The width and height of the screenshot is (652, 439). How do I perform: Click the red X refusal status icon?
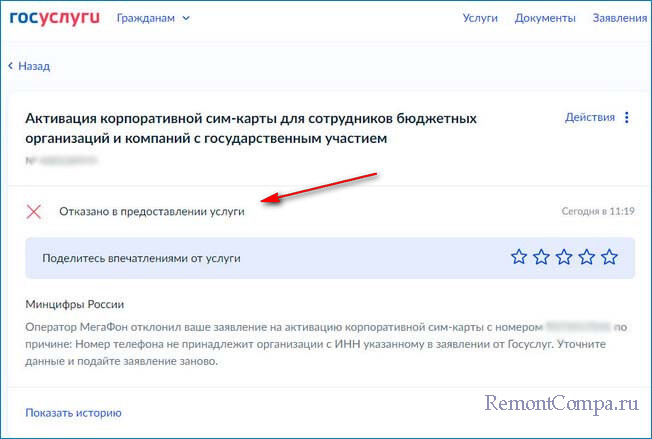click(x=34, y=211)
